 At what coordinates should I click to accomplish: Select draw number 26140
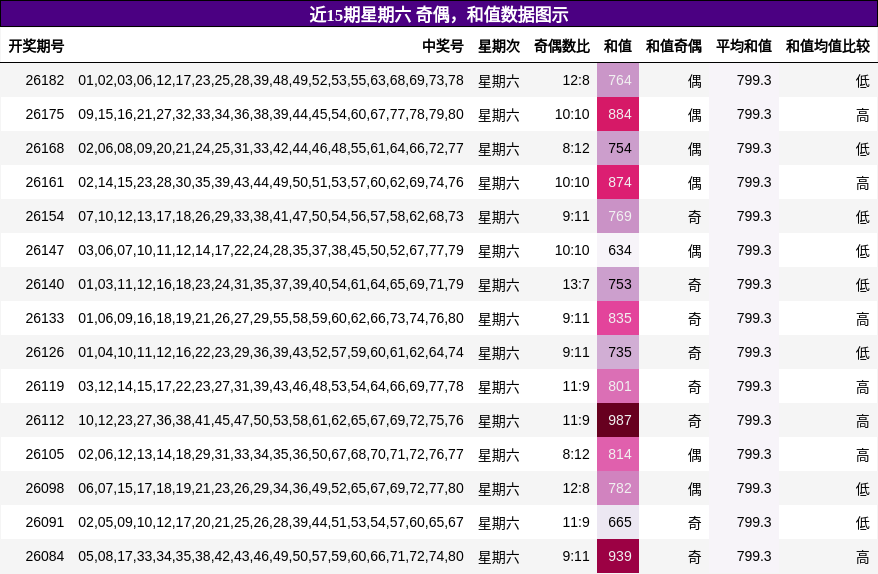tap(45, 284)
